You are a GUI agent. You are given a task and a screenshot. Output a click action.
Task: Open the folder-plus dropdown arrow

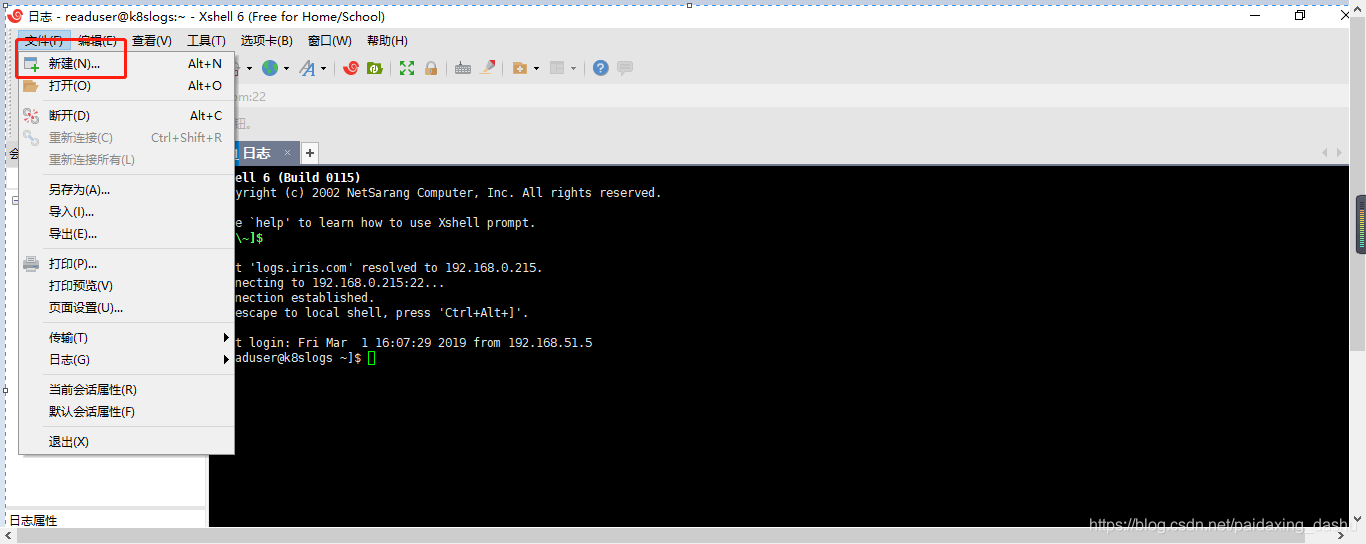coord(536,69)
